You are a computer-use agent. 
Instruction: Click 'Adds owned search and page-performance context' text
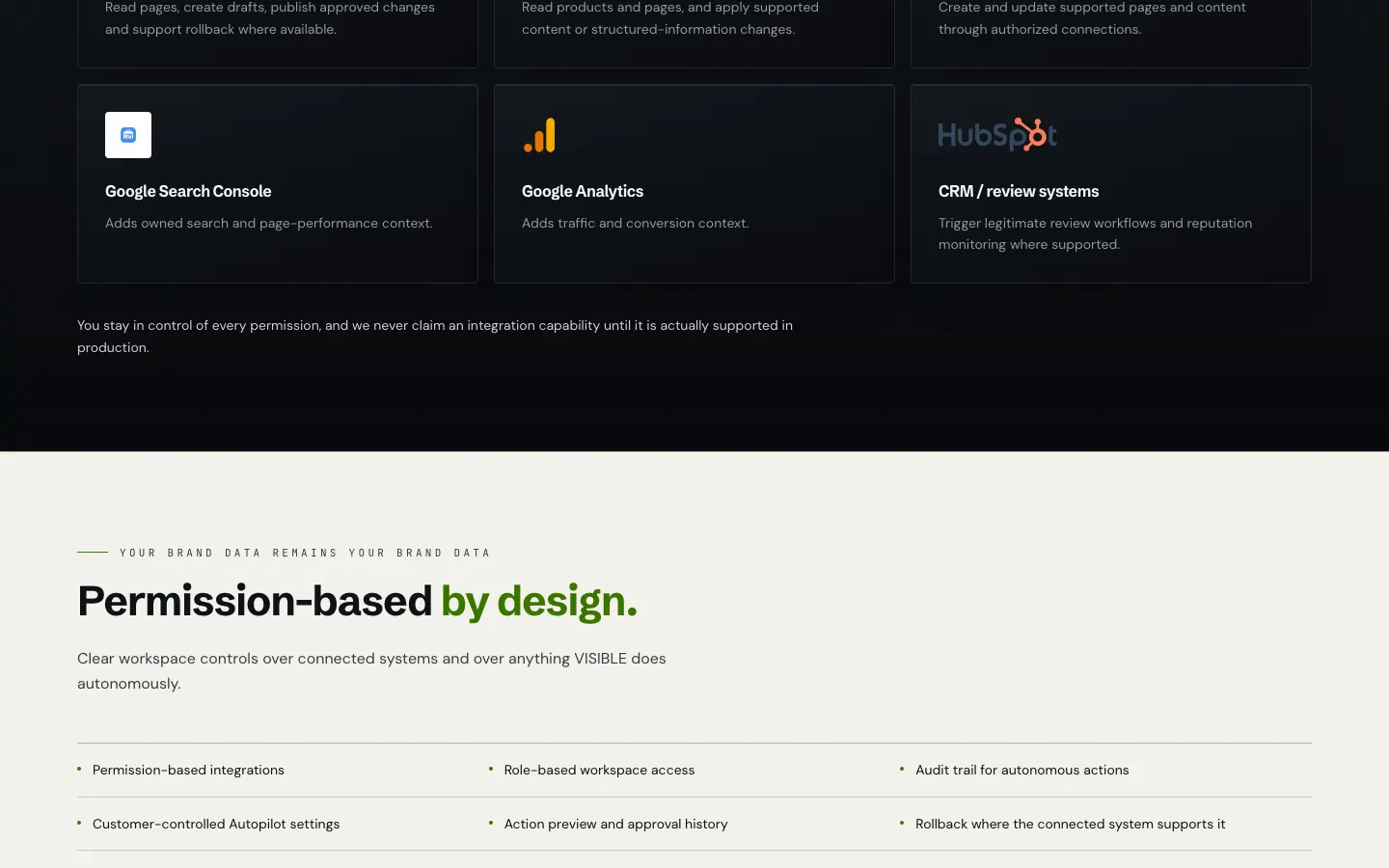[x=269, y=223]
